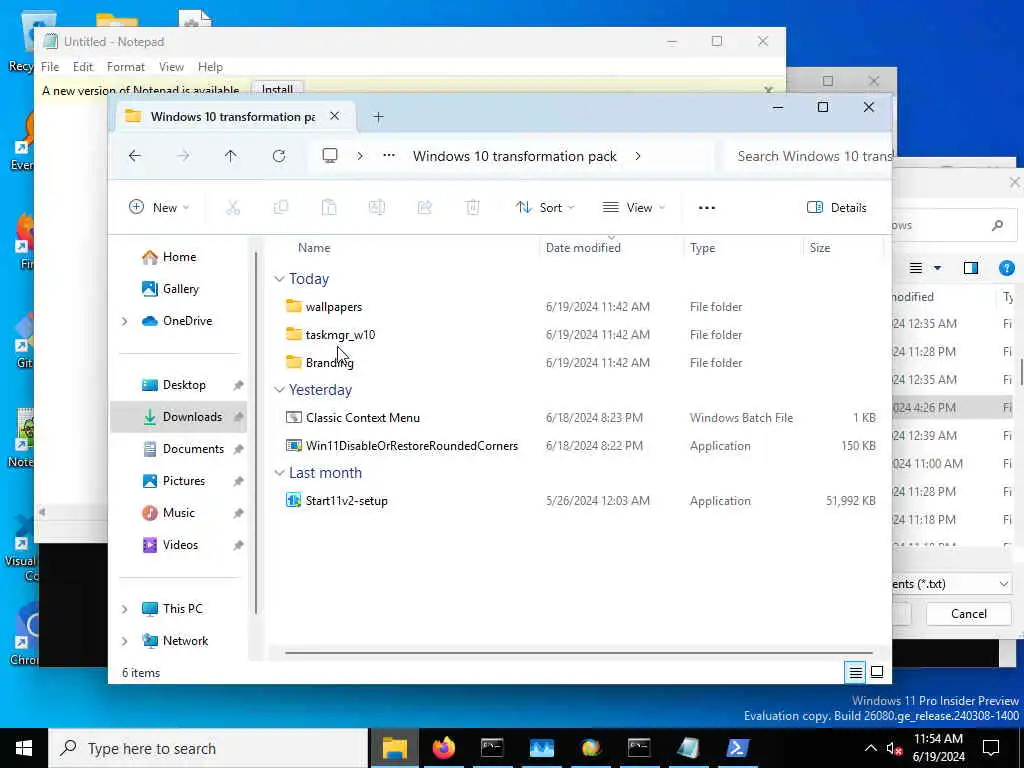1024x768 pixels.
Task: Open the Notepad Format menu
Action: tap(125, 67)
